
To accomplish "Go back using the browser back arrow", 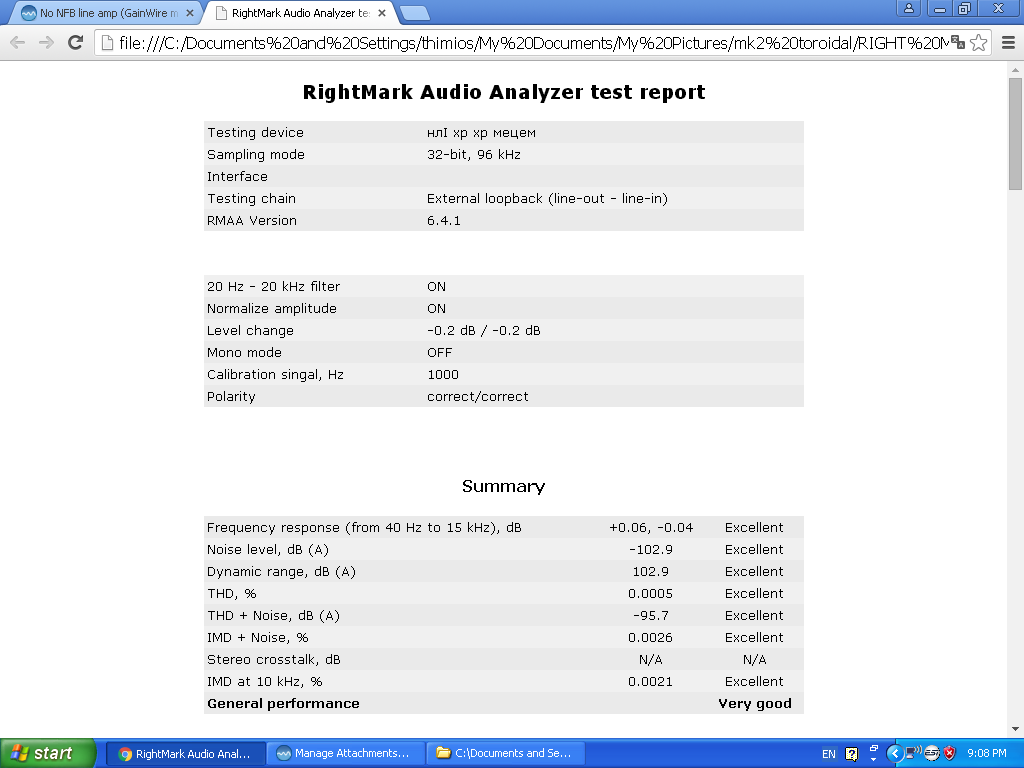I will pyautogui.click(x=18, y=43).
